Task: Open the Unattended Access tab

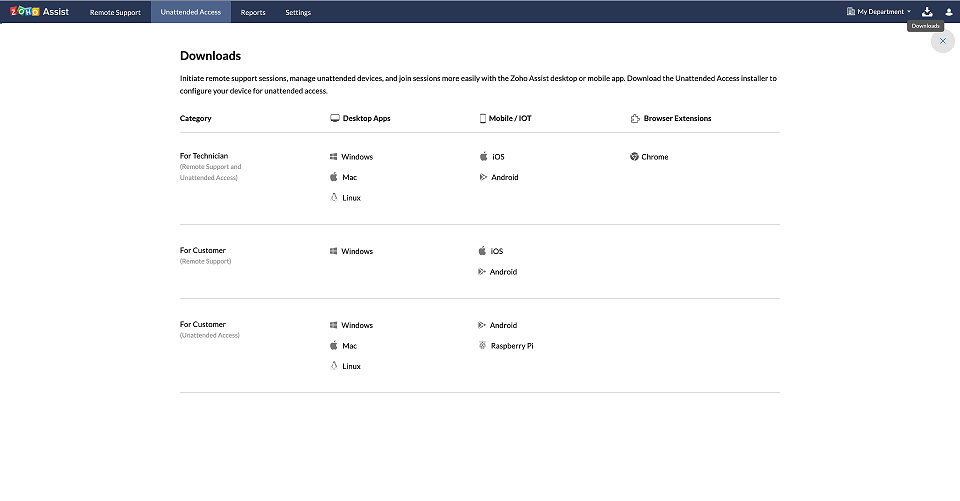Action: 191,12
